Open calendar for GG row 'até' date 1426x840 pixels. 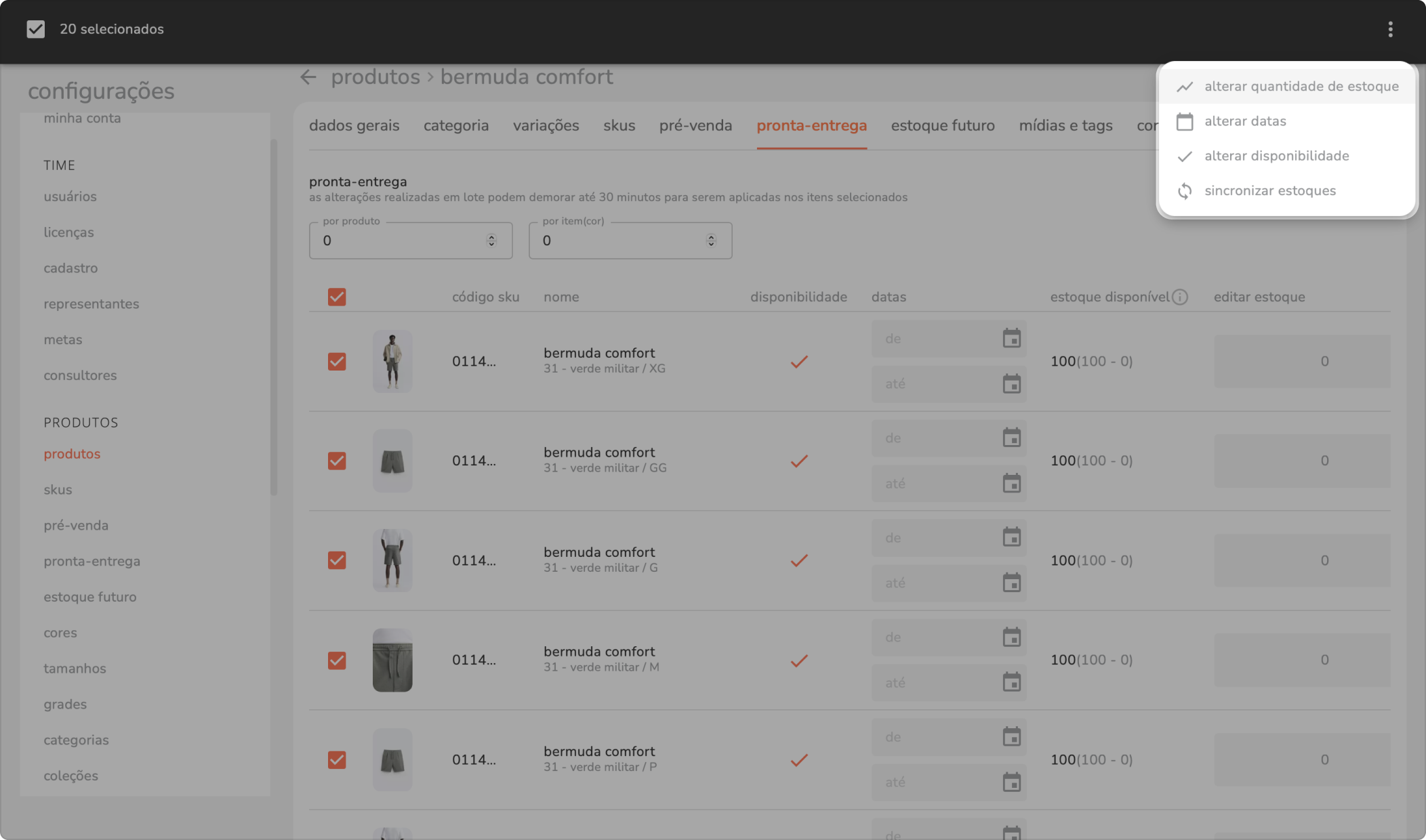point(1011,484)
